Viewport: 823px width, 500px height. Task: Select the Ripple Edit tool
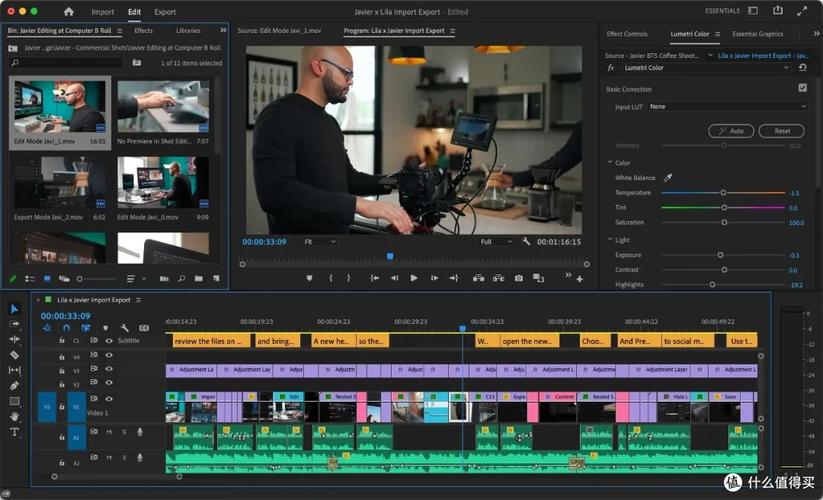pyautogui.click(x=14, y=339)
